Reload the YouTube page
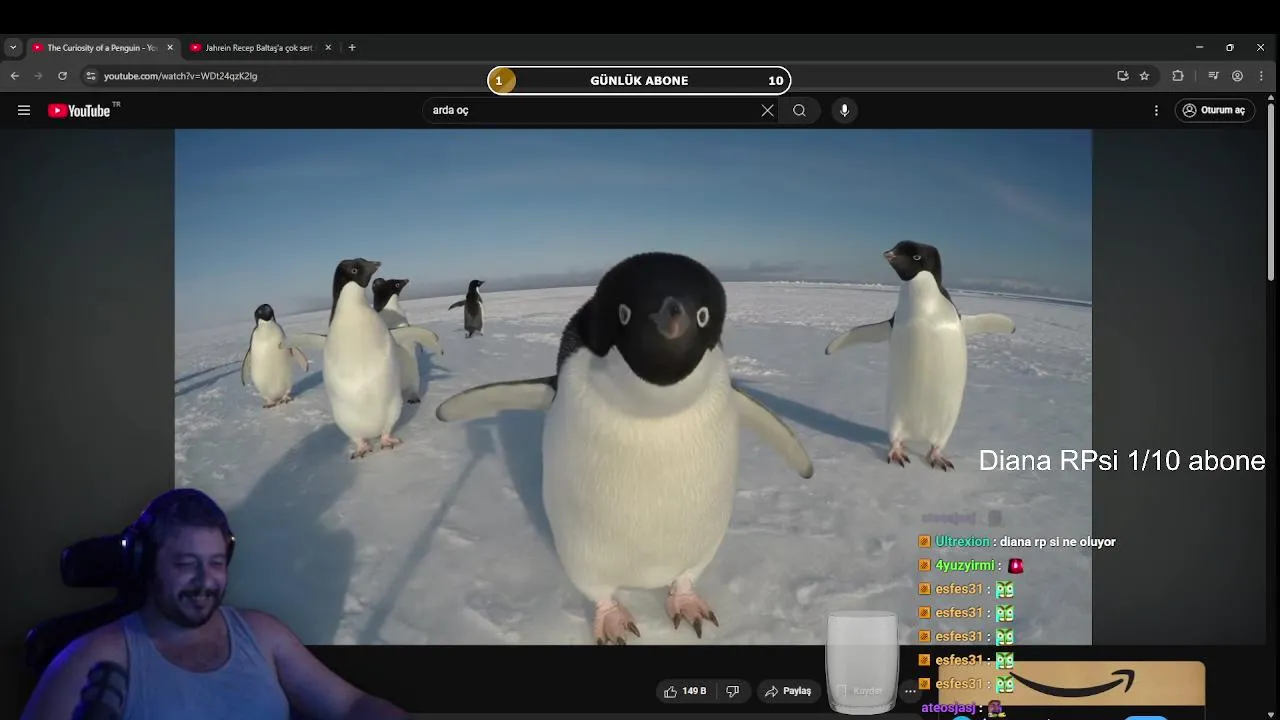This screenshot has width=1280, height=720. point(62,76)
